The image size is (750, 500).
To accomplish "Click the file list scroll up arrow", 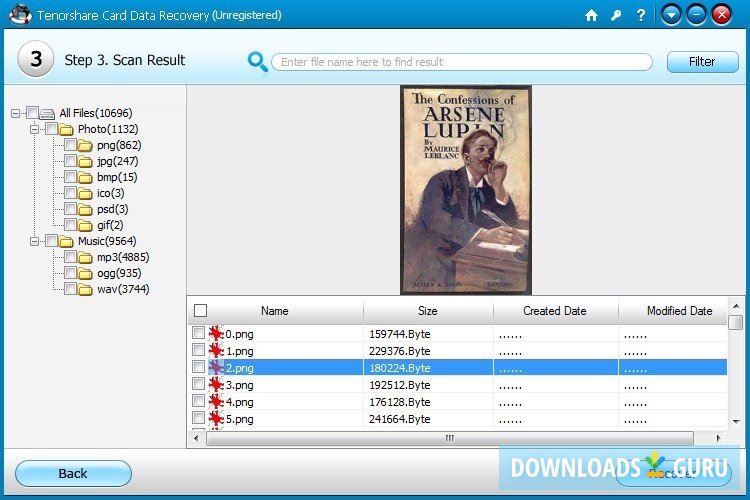I will tap(736, 306).
